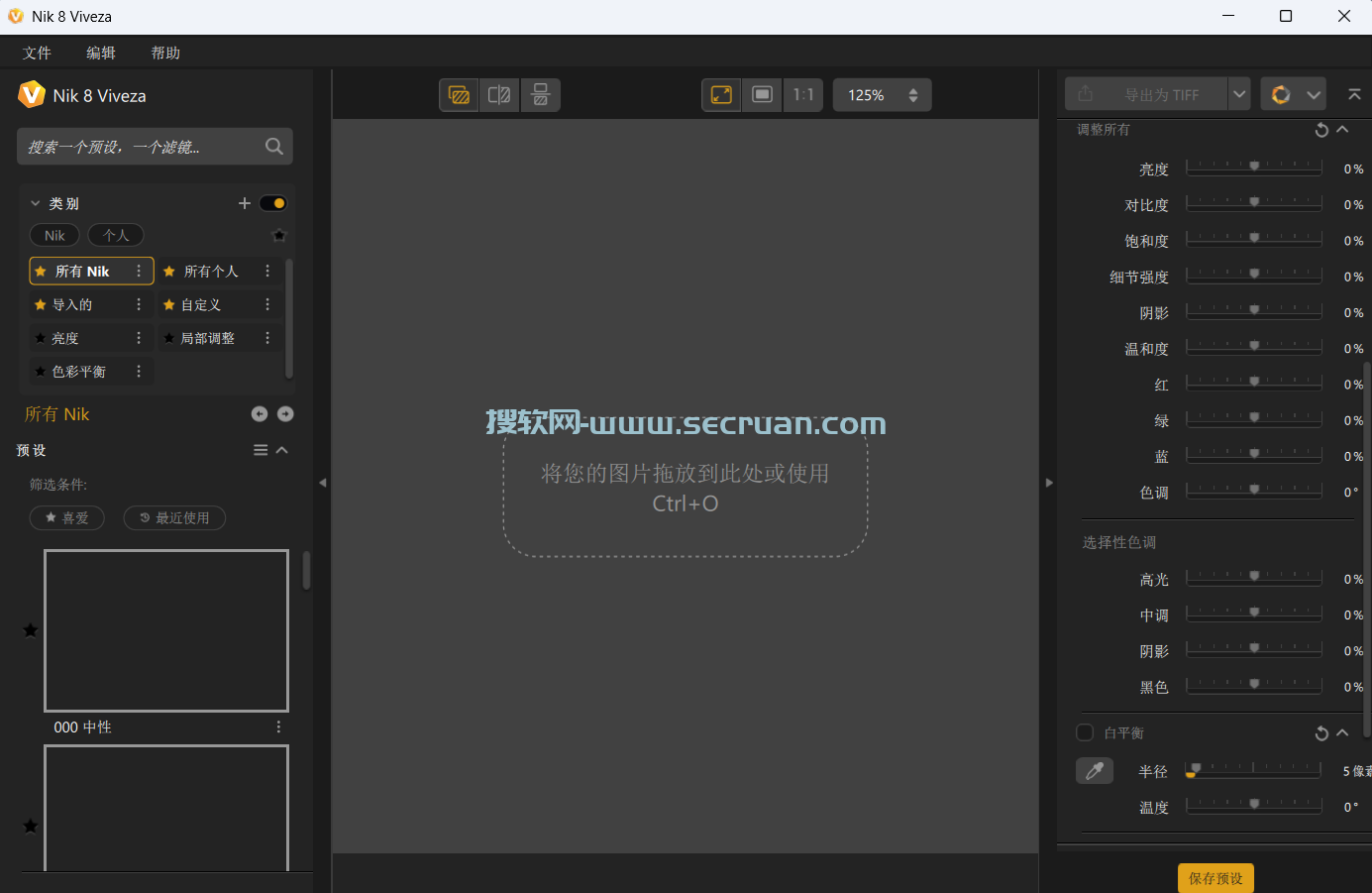Collapse the 白平衡 section chevron
Image resolution: width=1372 pixels, height=893 pixels.
(1343, 733)
